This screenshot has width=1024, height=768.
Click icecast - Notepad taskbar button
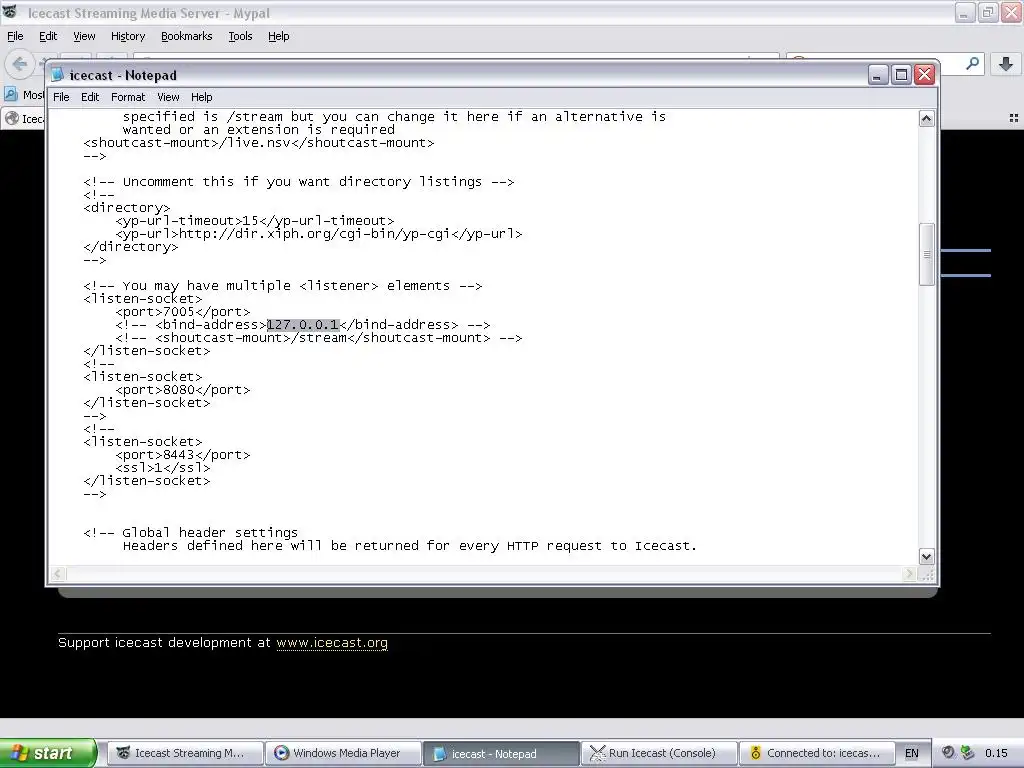[501, 753]
